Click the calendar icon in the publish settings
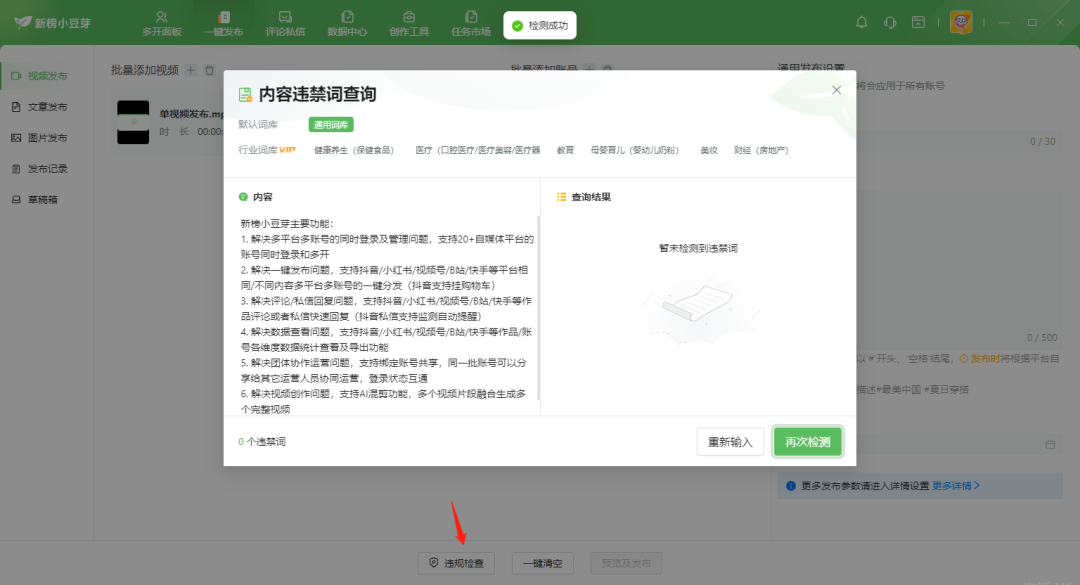The height and width of the screenshot is (585, 1080). (x=1050, y=444)
